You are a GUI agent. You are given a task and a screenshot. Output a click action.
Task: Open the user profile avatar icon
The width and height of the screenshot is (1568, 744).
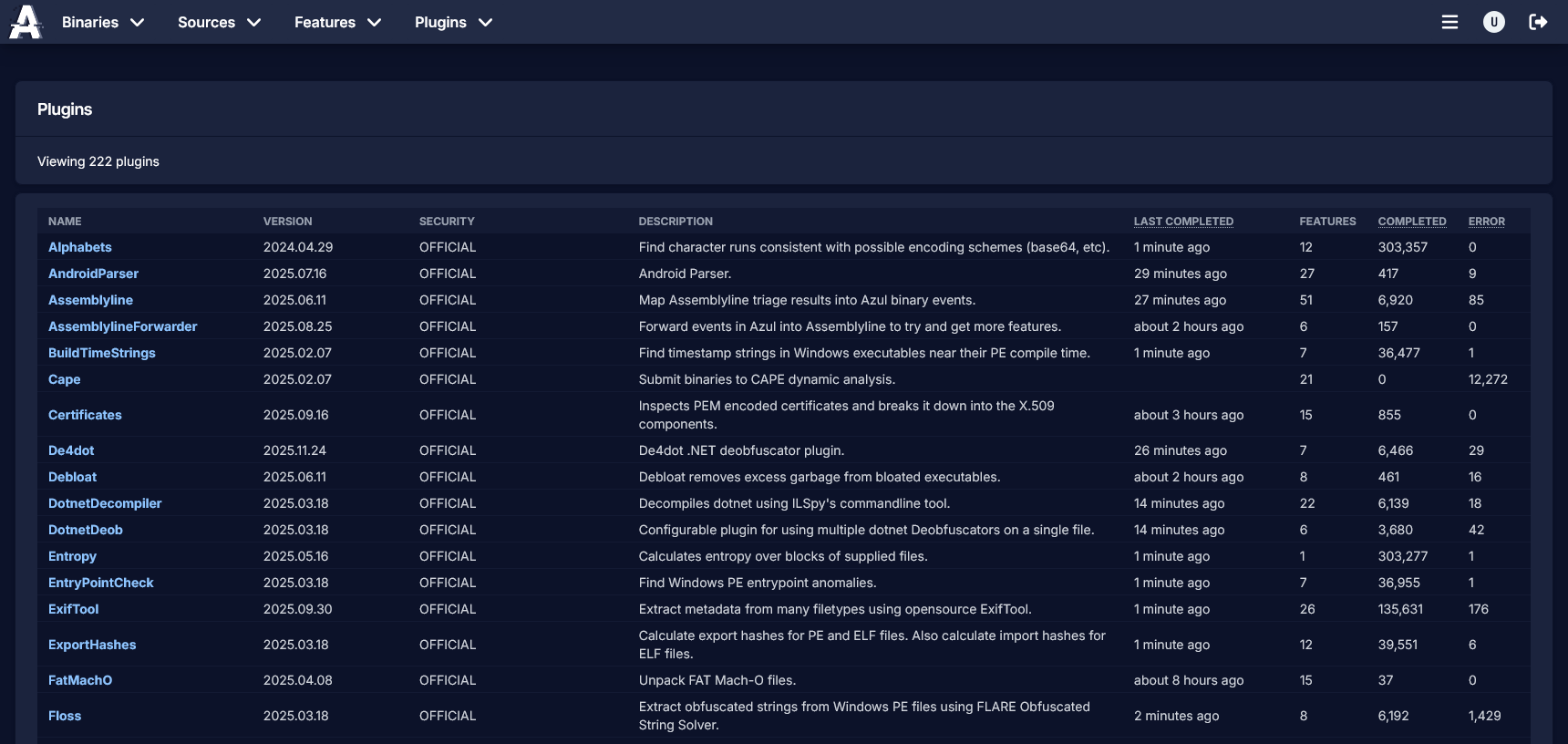tap(1494, 22)
